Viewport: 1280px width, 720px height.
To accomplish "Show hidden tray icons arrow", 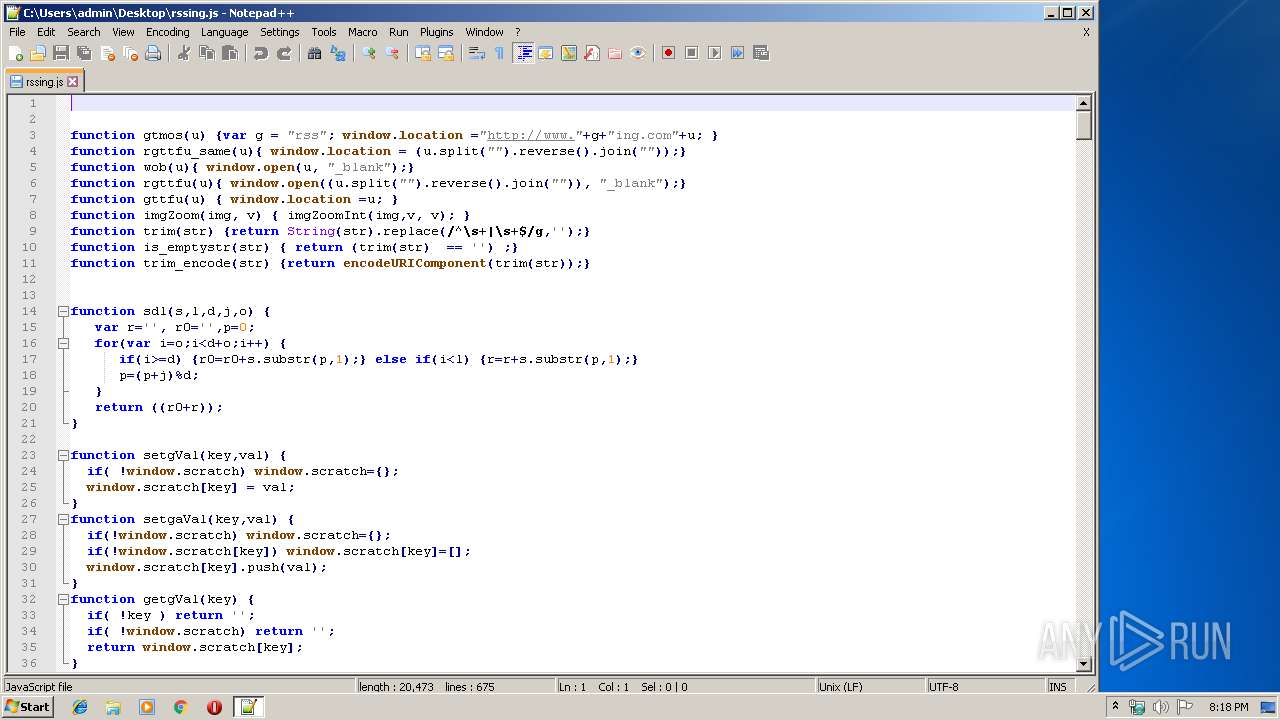I will tap(1116, 707).
